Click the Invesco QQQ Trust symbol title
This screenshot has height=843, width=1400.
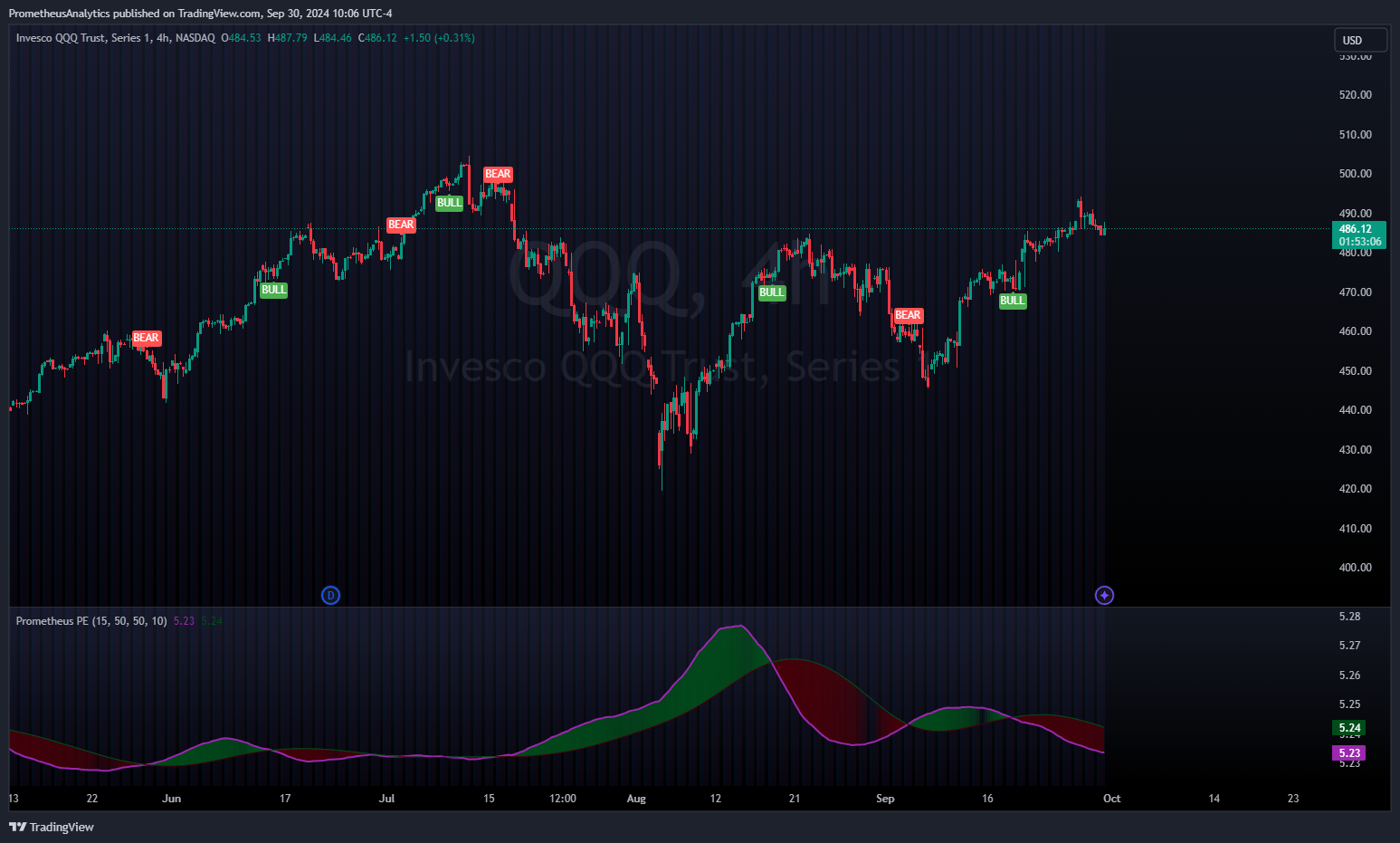(x=116, y=38)
